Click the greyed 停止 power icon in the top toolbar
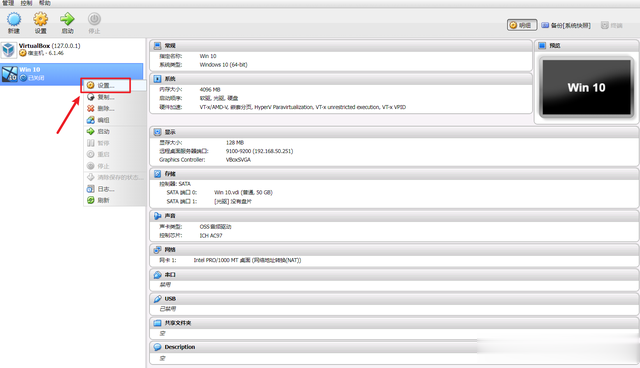Image resolution: width=640 pixels, height=368 pixels. (x=94, y=19)
